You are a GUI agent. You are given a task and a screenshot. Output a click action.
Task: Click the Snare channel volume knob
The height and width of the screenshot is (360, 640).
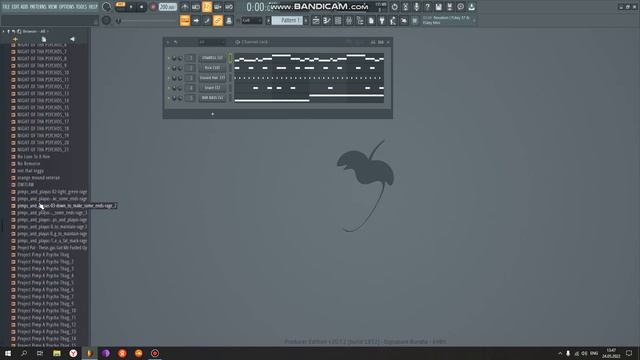(x=180, y=88)
